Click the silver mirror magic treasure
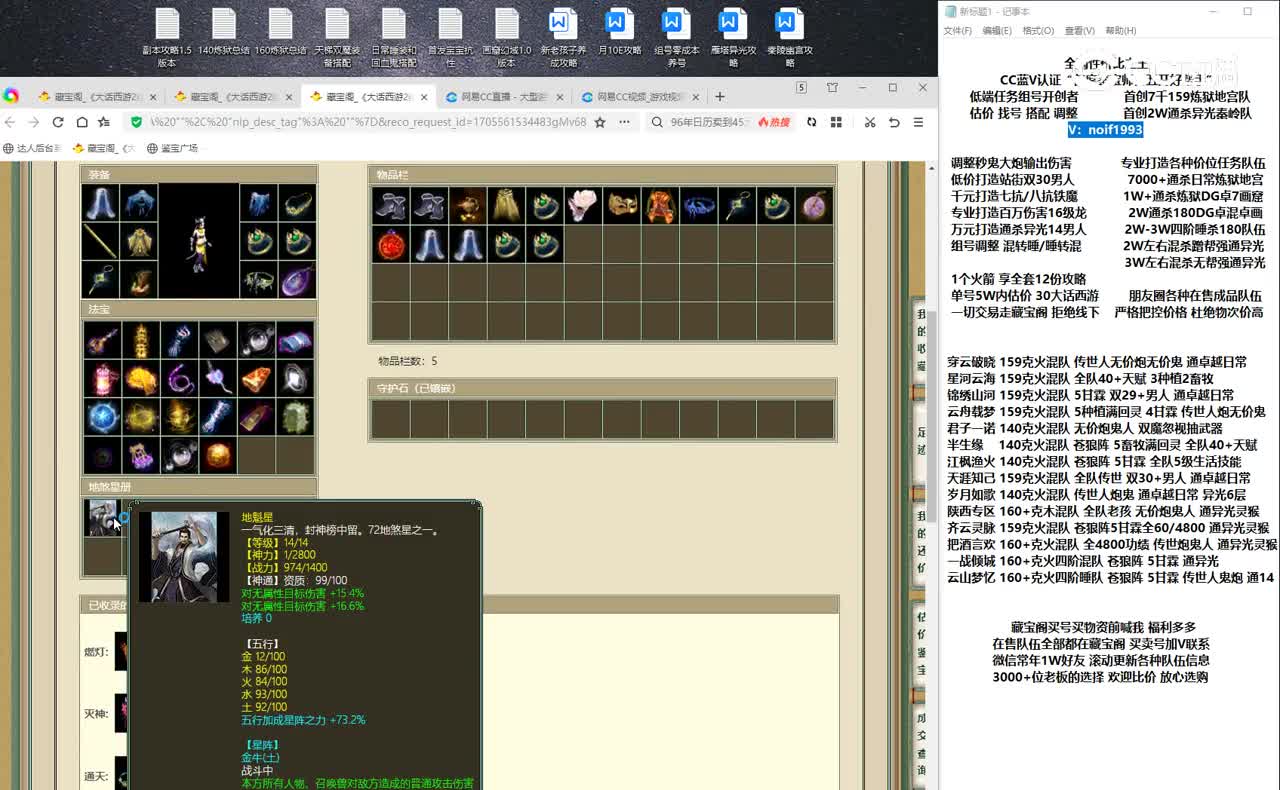The image size is (1280, 790). pyautogui.click(x=296, y=378)
